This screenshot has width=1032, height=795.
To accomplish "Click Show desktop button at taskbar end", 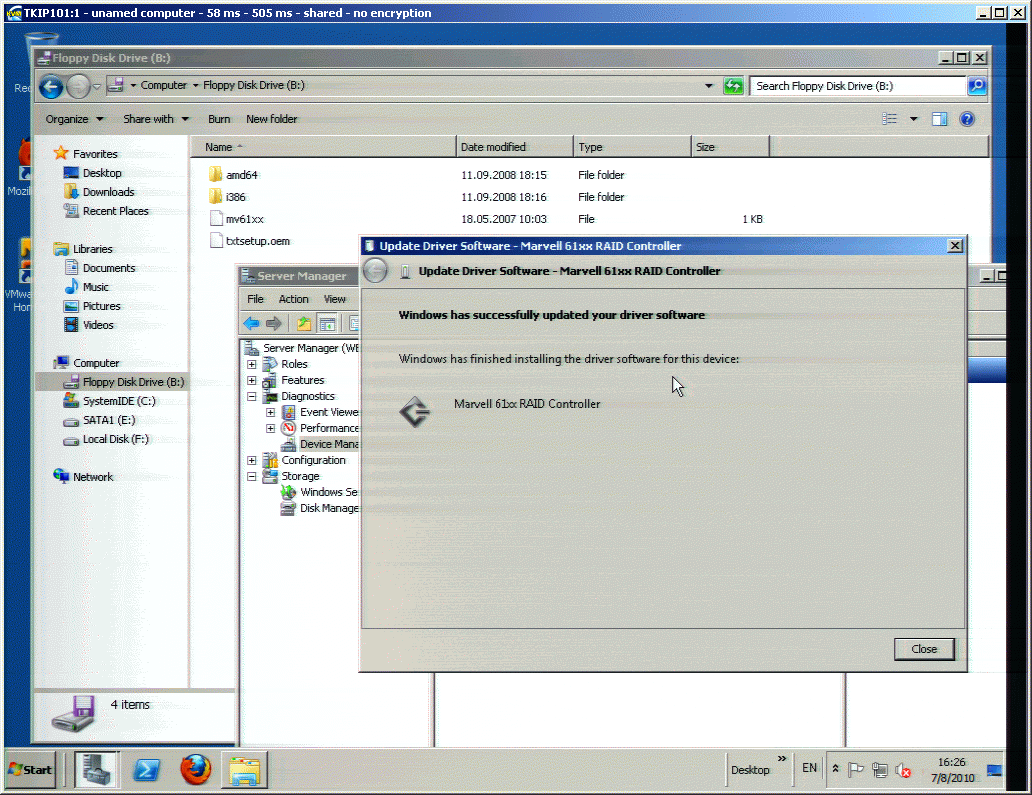I will (994, 770).
